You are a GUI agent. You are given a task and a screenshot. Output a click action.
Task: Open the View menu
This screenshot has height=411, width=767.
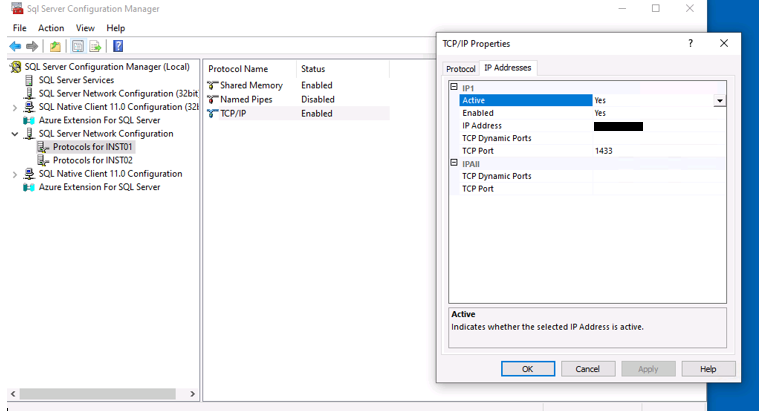click(x=85, y=28)
